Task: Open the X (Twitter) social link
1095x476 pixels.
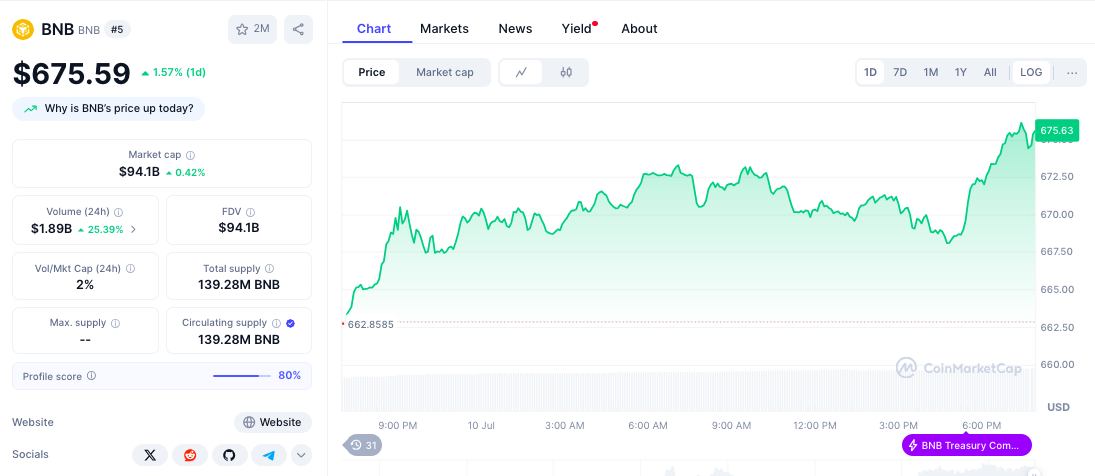Action: coord(150,455)
